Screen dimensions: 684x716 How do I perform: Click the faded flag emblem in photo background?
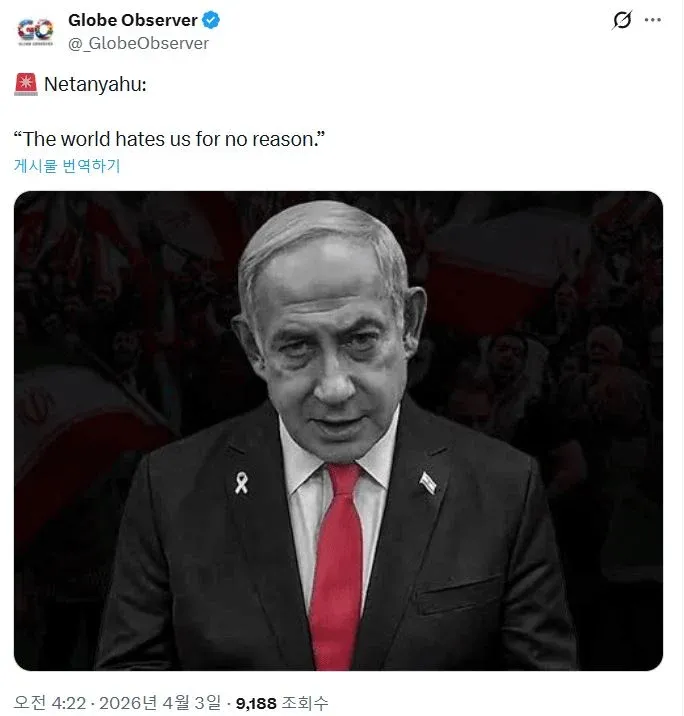click(x=37, y=405)
